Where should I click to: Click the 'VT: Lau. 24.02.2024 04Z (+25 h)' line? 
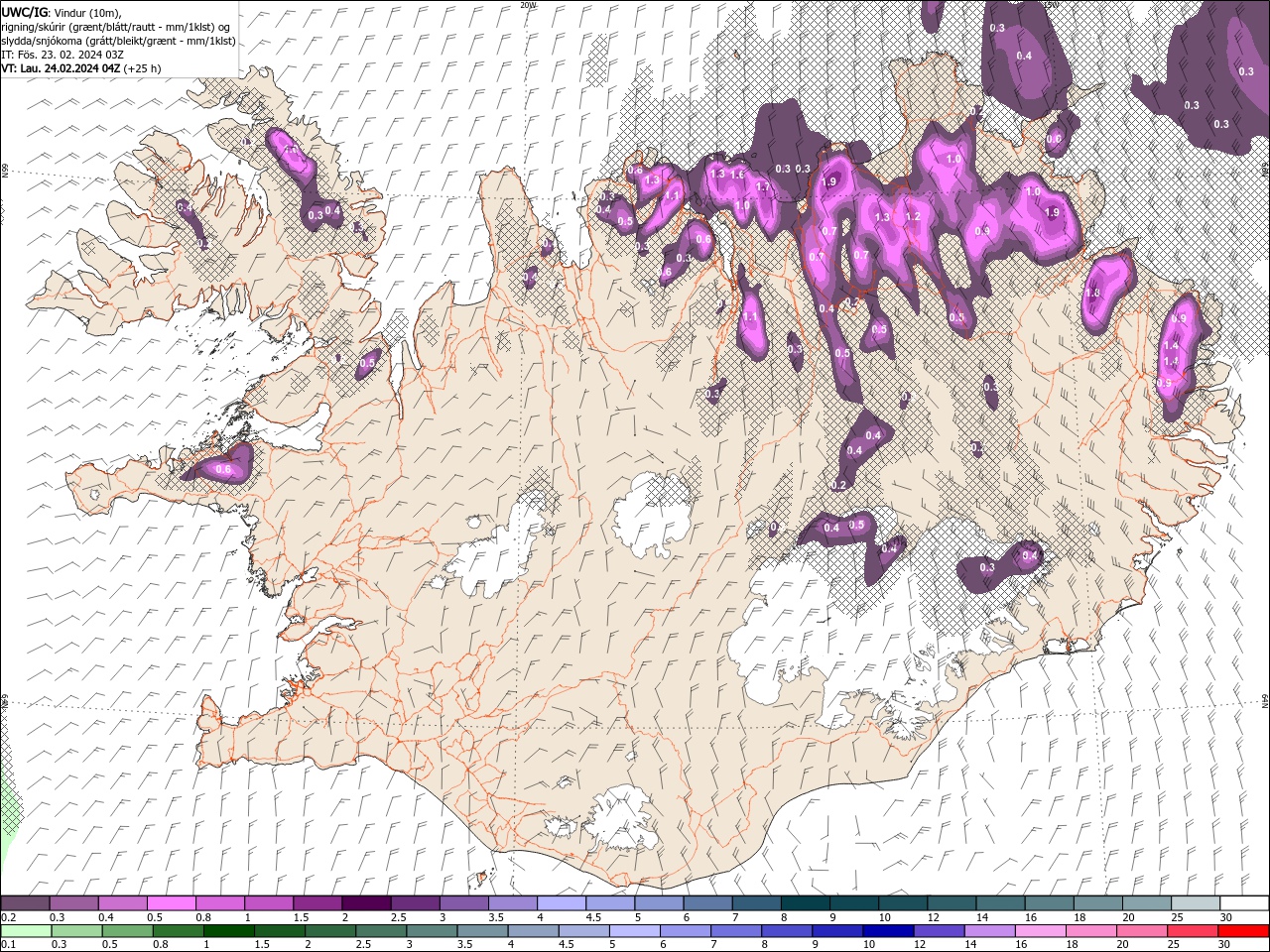click(81, 68)
